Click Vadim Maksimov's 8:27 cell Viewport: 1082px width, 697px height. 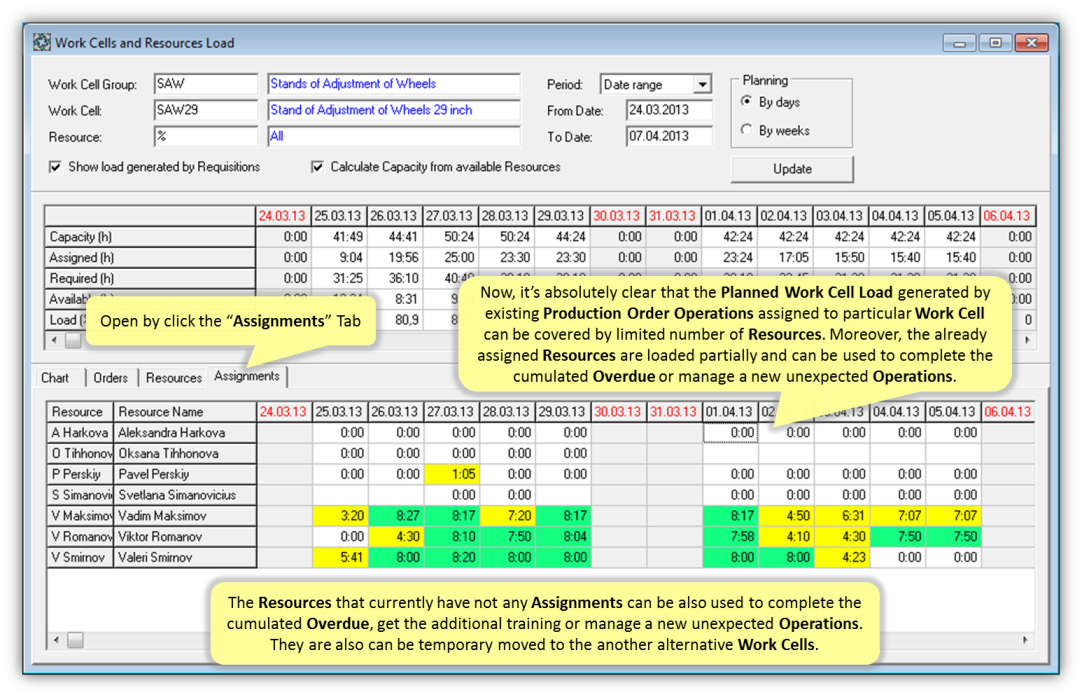396,516
